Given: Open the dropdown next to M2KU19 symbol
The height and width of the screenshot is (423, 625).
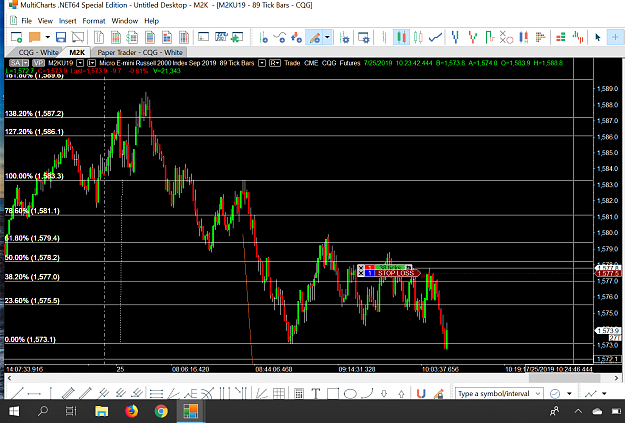Looking at the screenshot, I should tap(80, 63).
